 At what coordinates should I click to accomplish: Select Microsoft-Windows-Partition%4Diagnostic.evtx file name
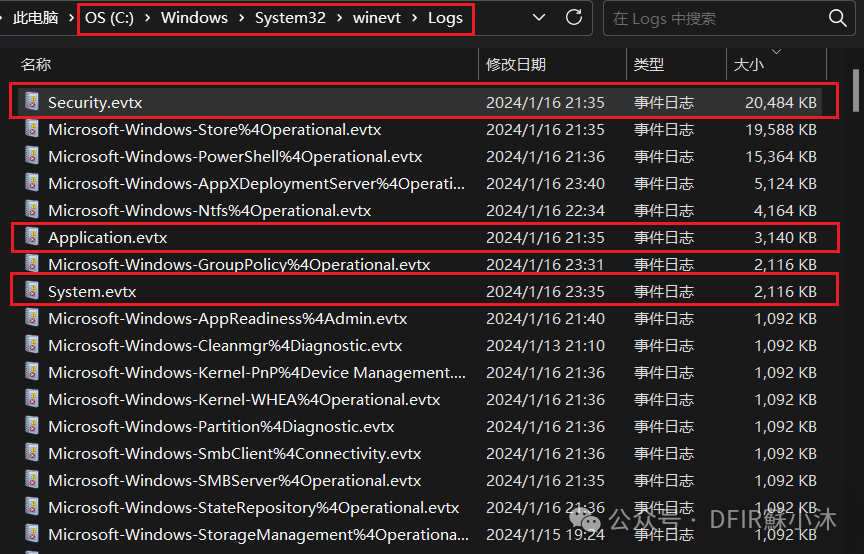[x=221, y=427]
